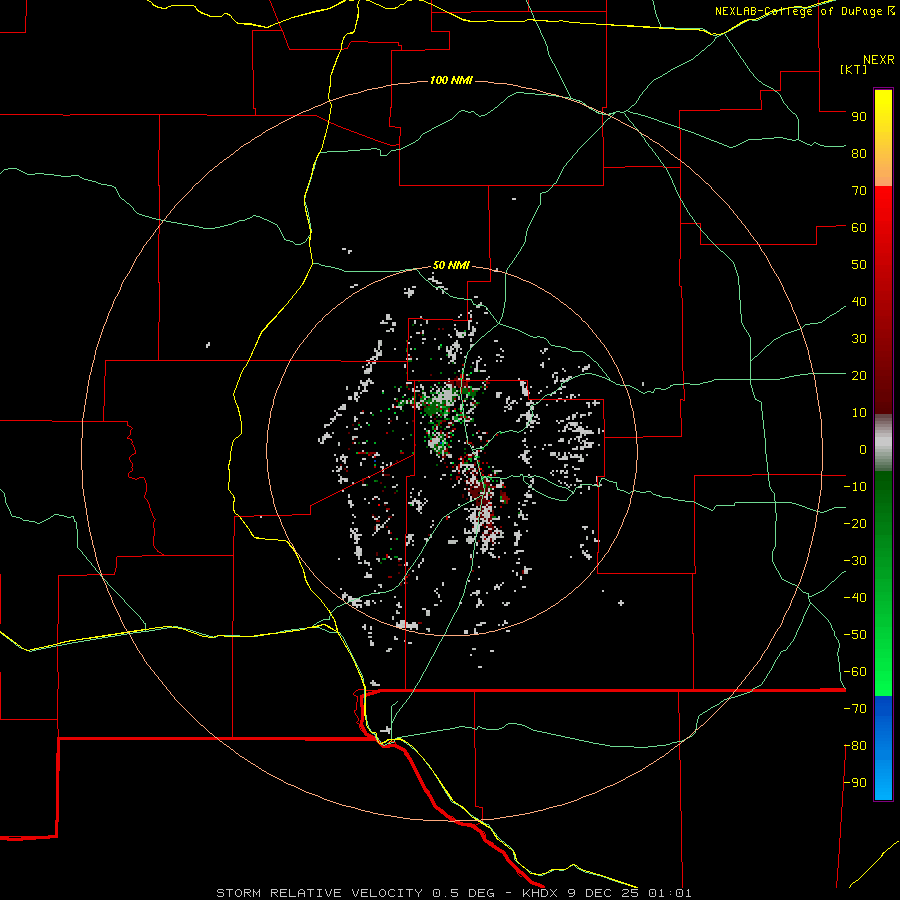Click the gray zero-velocity segment of color bar
Screen dimensions: 900x900
(x=883, y=443)
